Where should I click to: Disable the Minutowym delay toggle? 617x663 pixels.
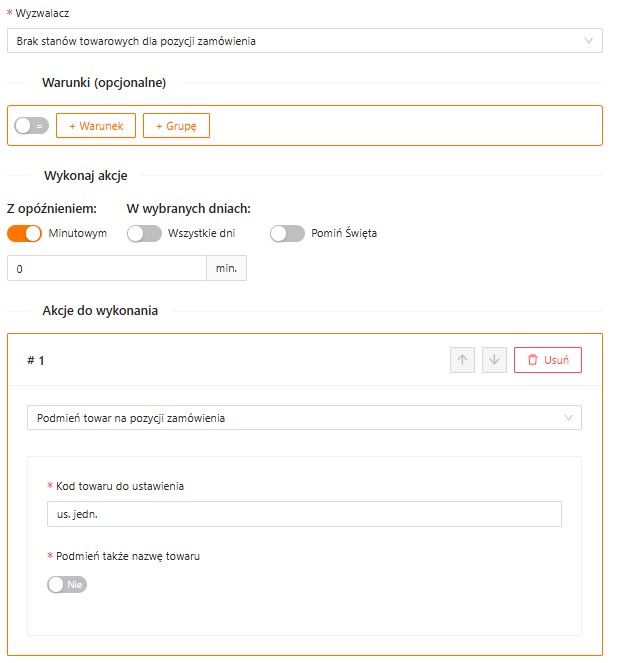pyautogui.click(x=25, y=233)
